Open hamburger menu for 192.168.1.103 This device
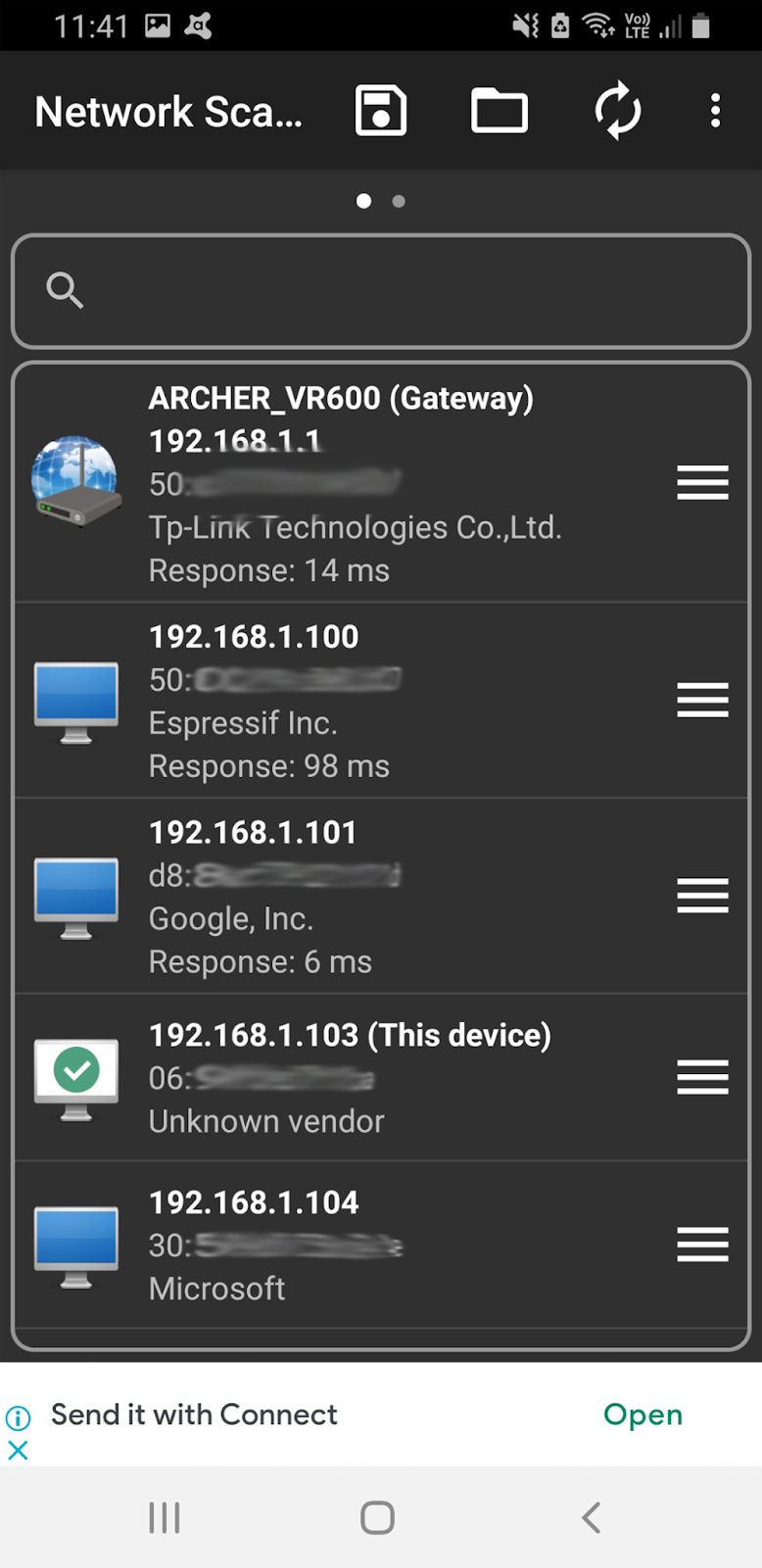 [x=703, y=1077]
